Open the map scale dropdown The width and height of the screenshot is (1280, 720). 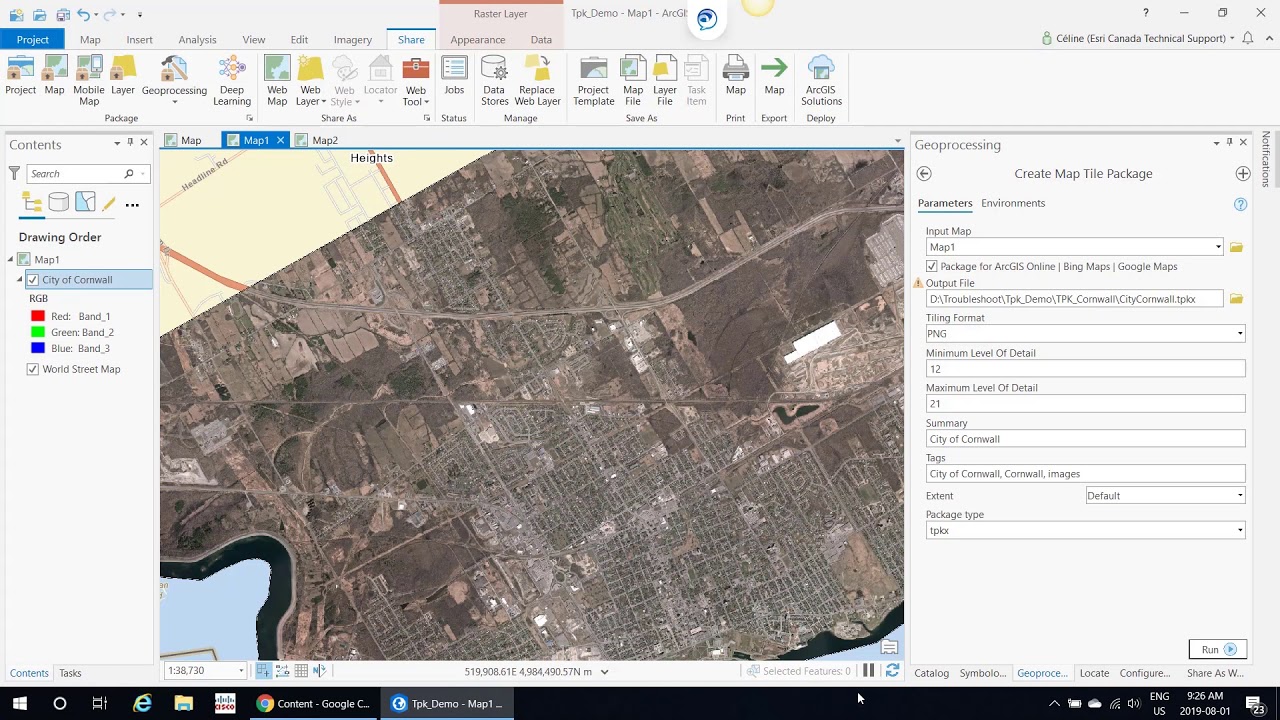tap(241, 671)
